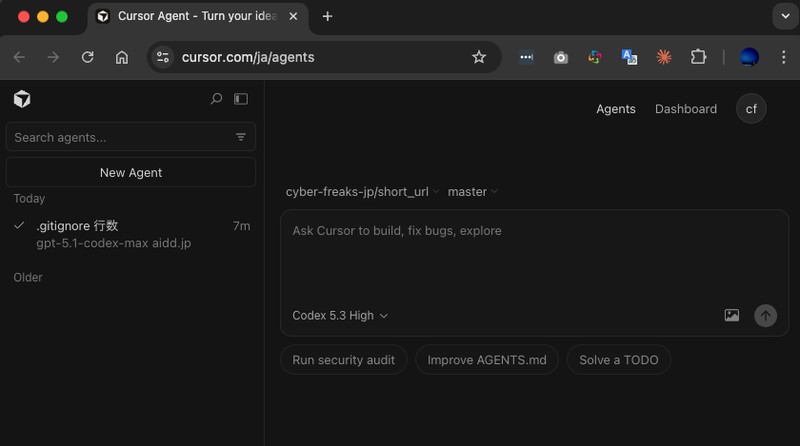This screenshot has width=800, height=446.
Task: Attach an image with the picture icon
Action: [732, 315]
